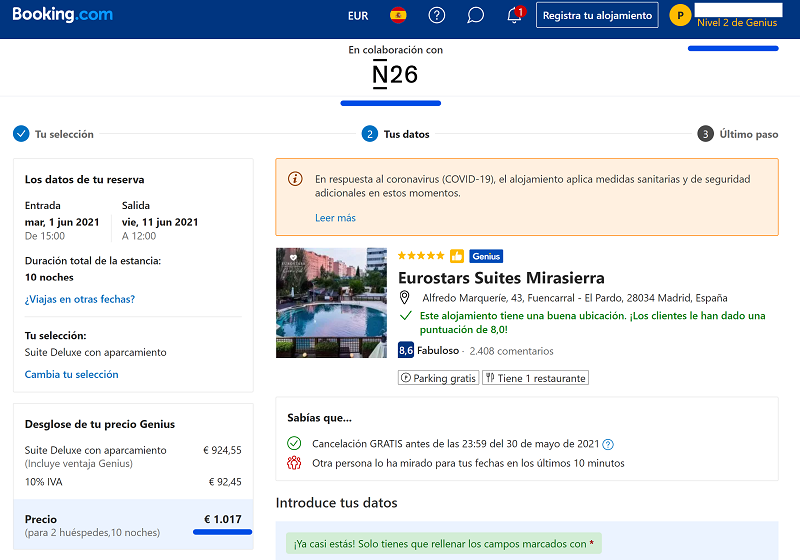Open help with the question mark icon
Viewport: 800px width, 560px height.
[x=436, y=15]
